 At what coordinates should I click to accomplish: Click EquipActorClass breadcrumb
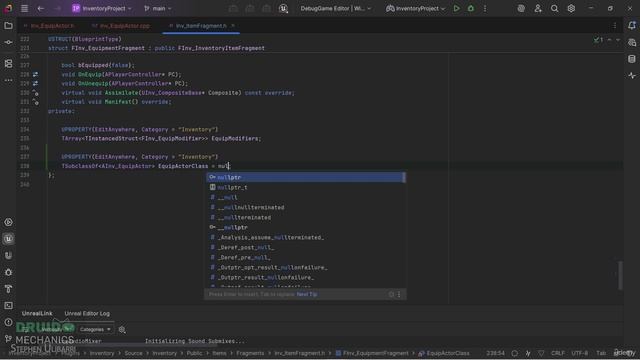tap(444, 353)
